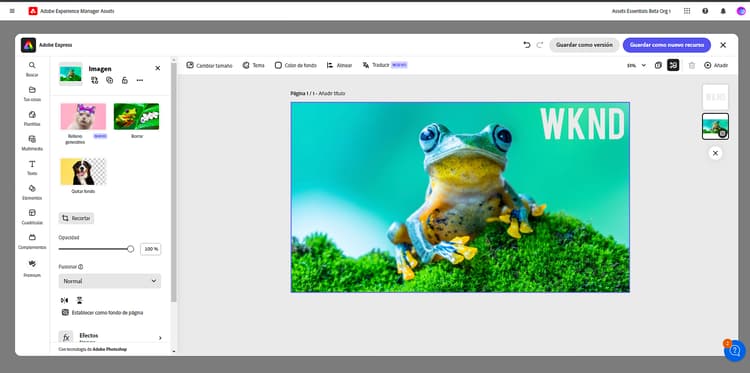
Task: Open the apps grid switcher
Action: (x=687, y=11)
